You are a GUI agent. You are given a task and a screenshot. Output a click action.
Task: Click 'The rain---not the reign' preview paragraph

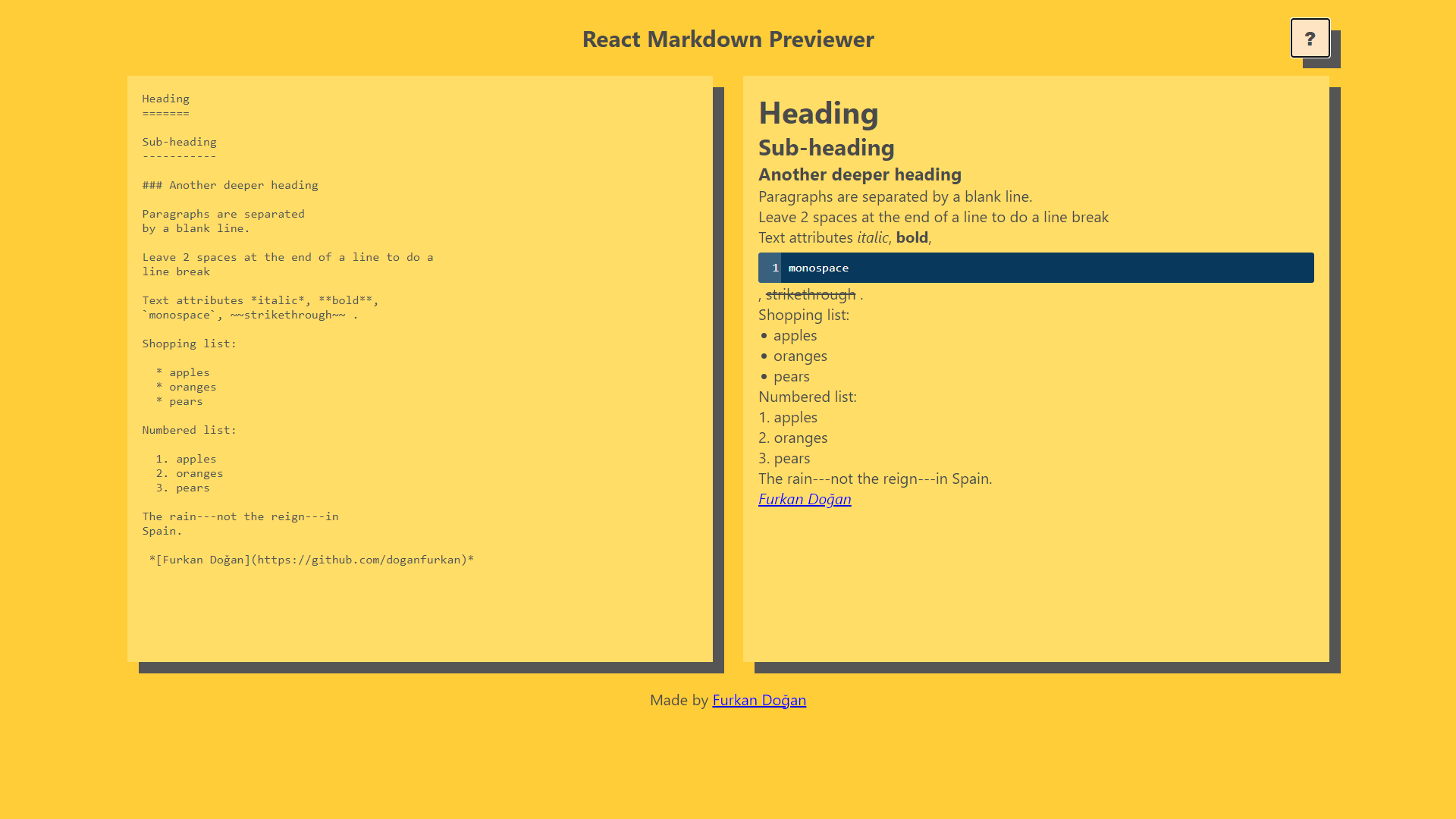(x=874, y=479)
